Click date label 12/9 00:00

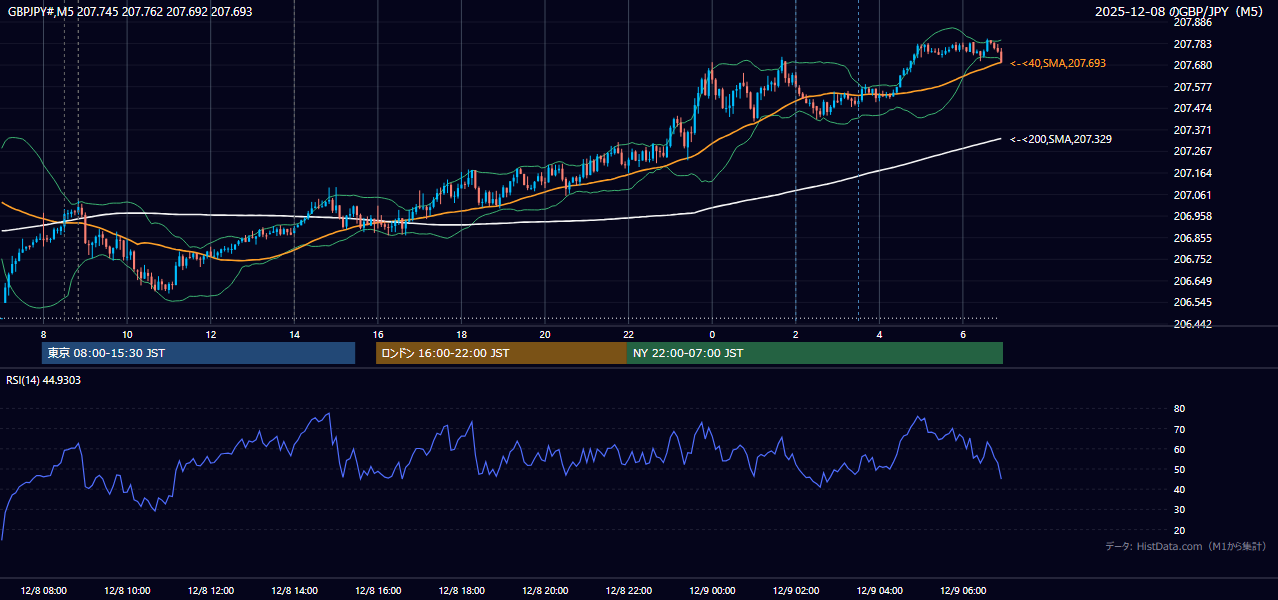[x=712, y=590]
